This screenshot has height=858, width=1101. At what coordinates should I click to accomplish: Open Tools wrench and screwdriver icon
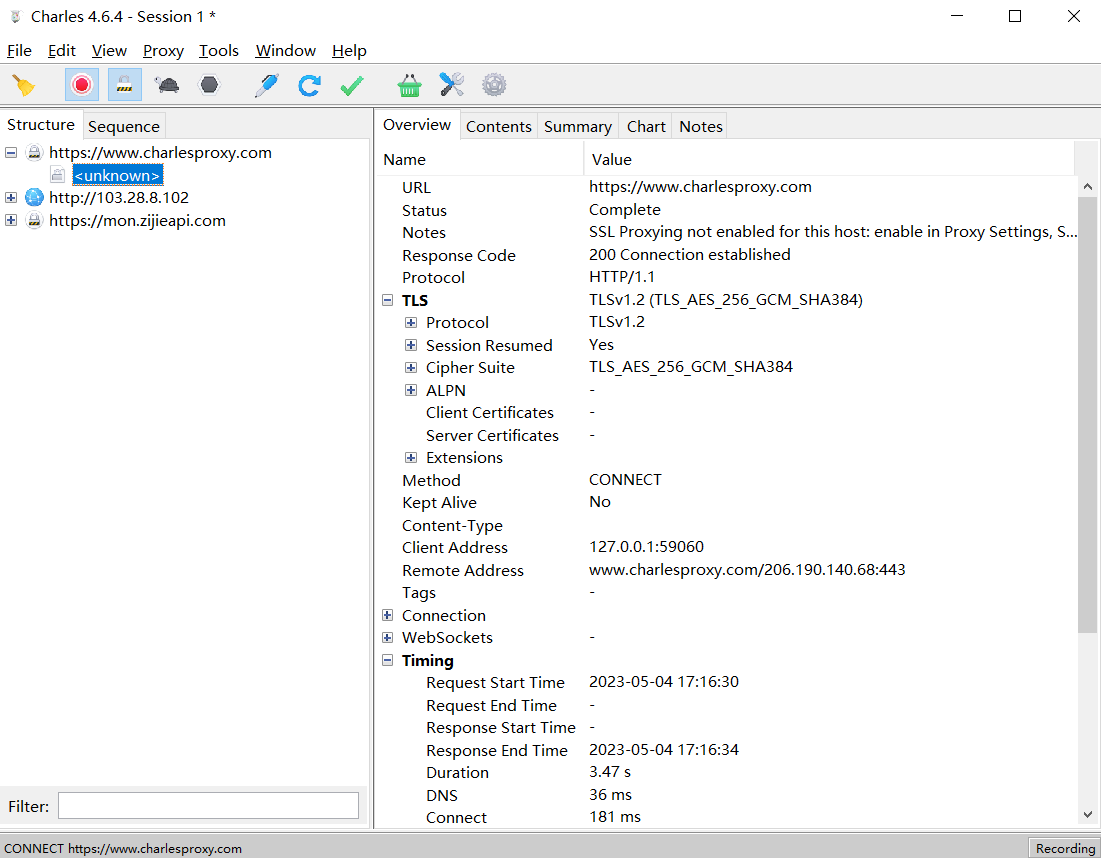click(452, 85)
